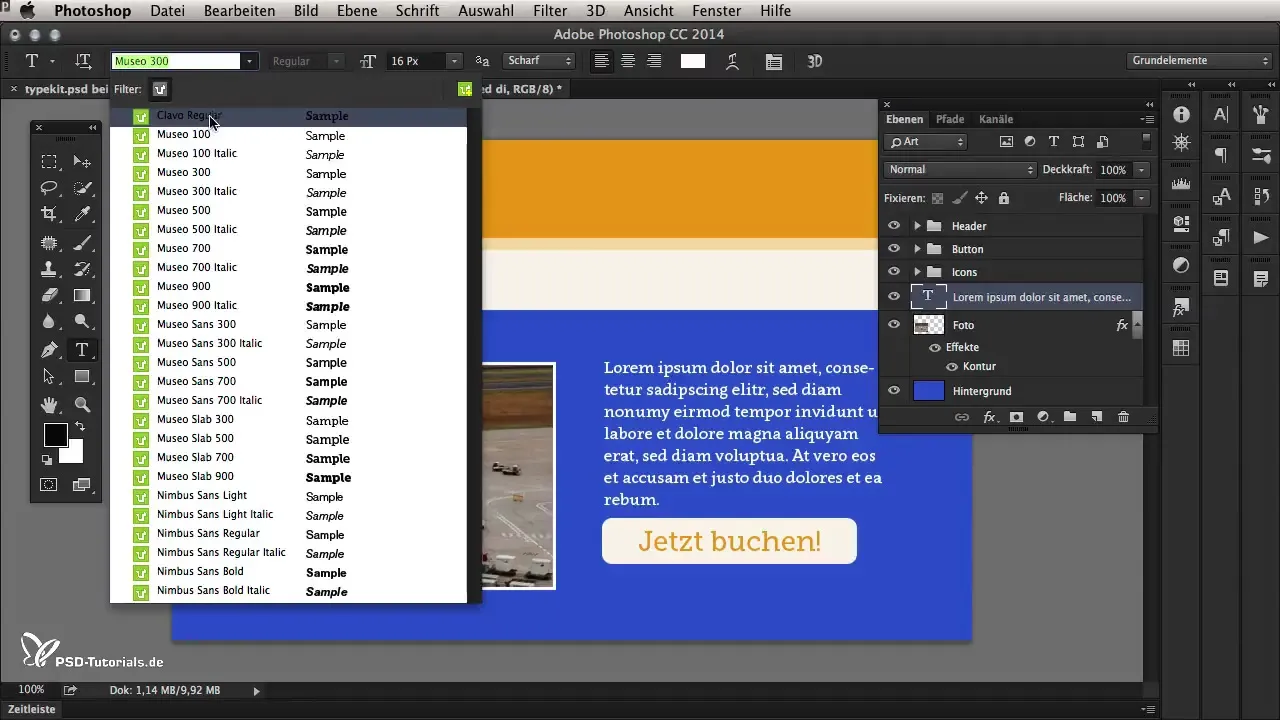Open the font size dropdown
This screenshot has height=720, width=1280.
[455, 61]
